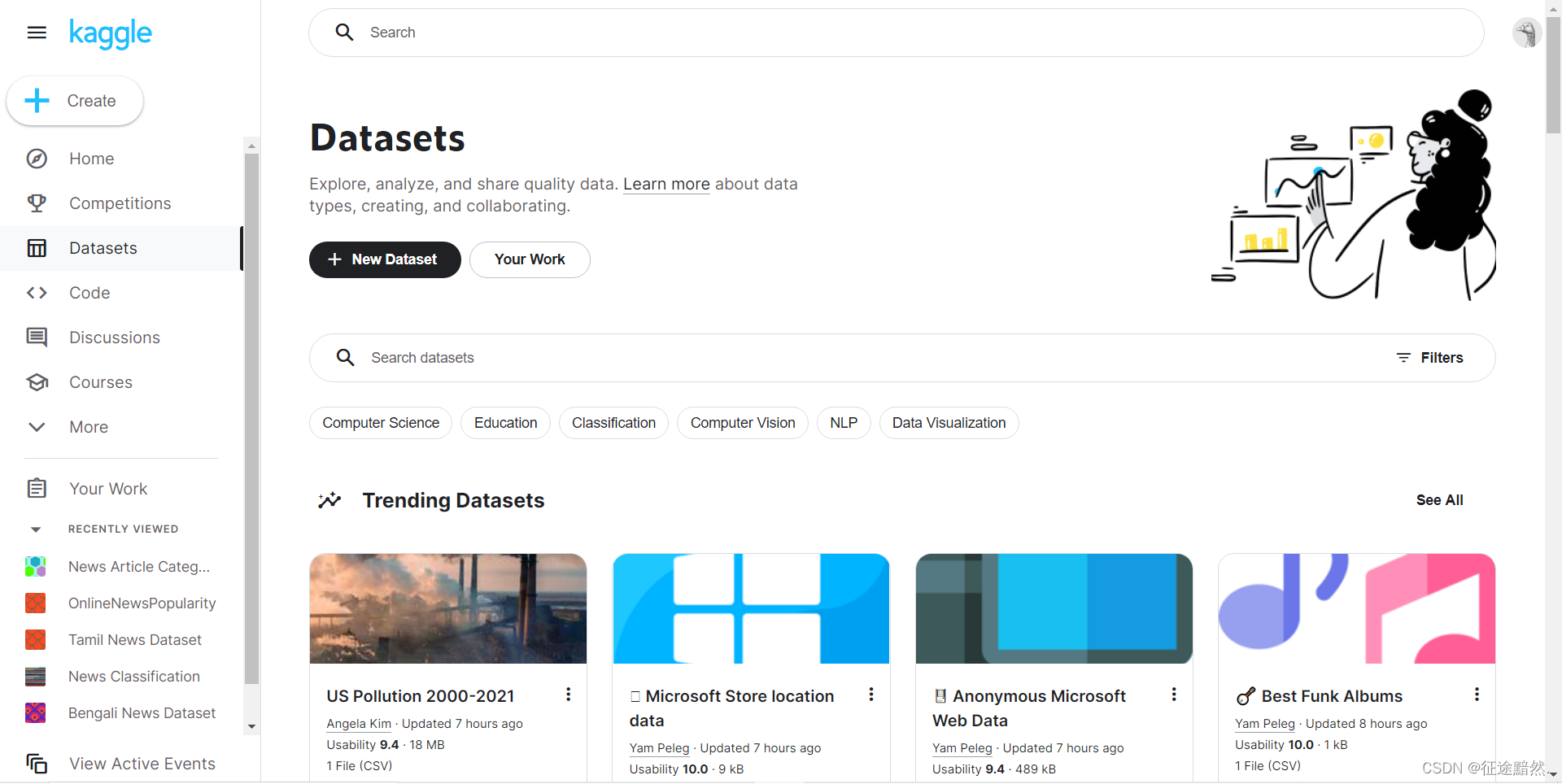Go to Home in sidebar
Viewport: 1562px width, 784px height.
click(120, 159)
